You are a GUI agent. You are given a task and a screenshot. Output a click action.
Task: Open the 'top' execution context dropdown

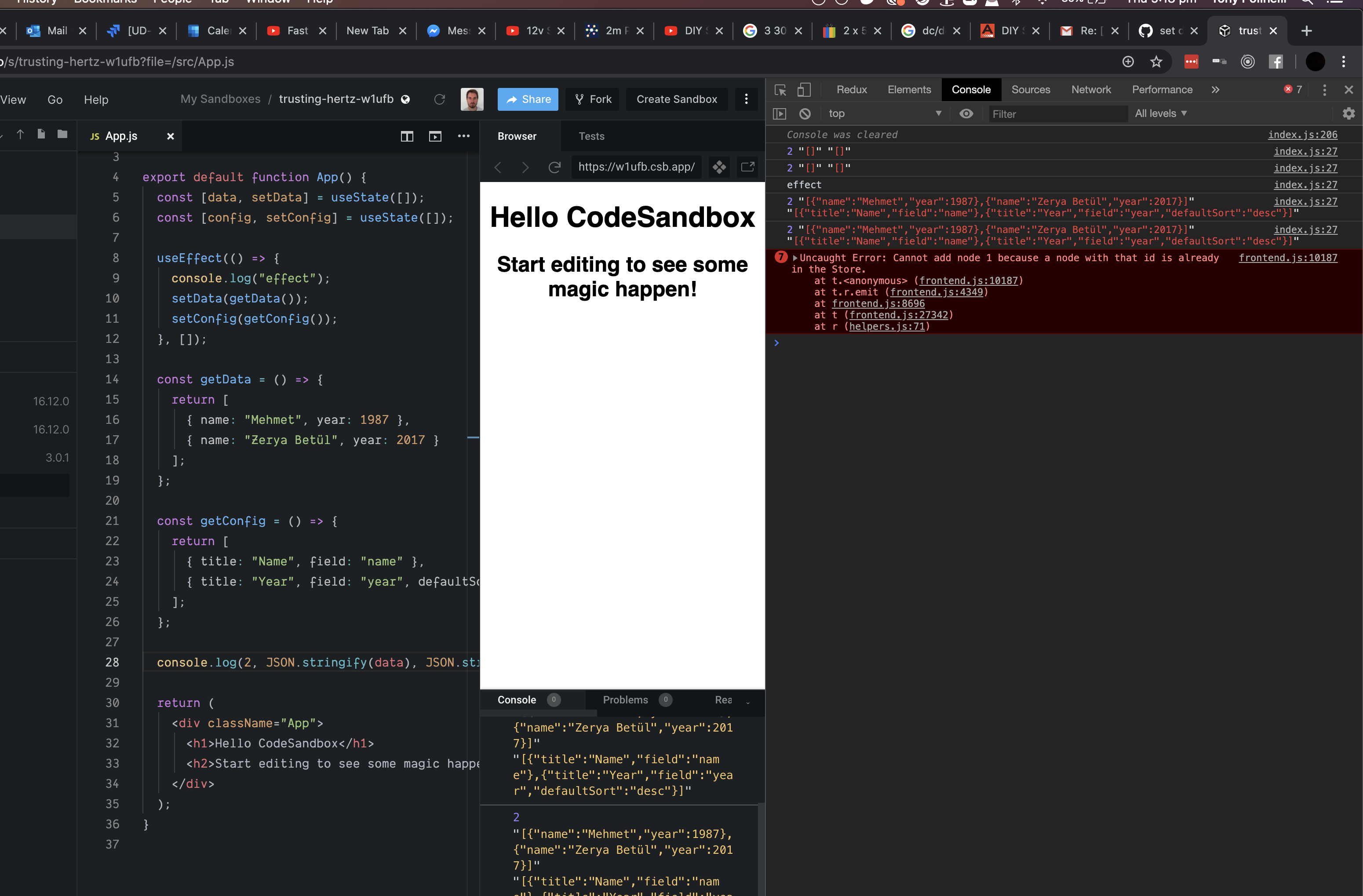[885, 113]
